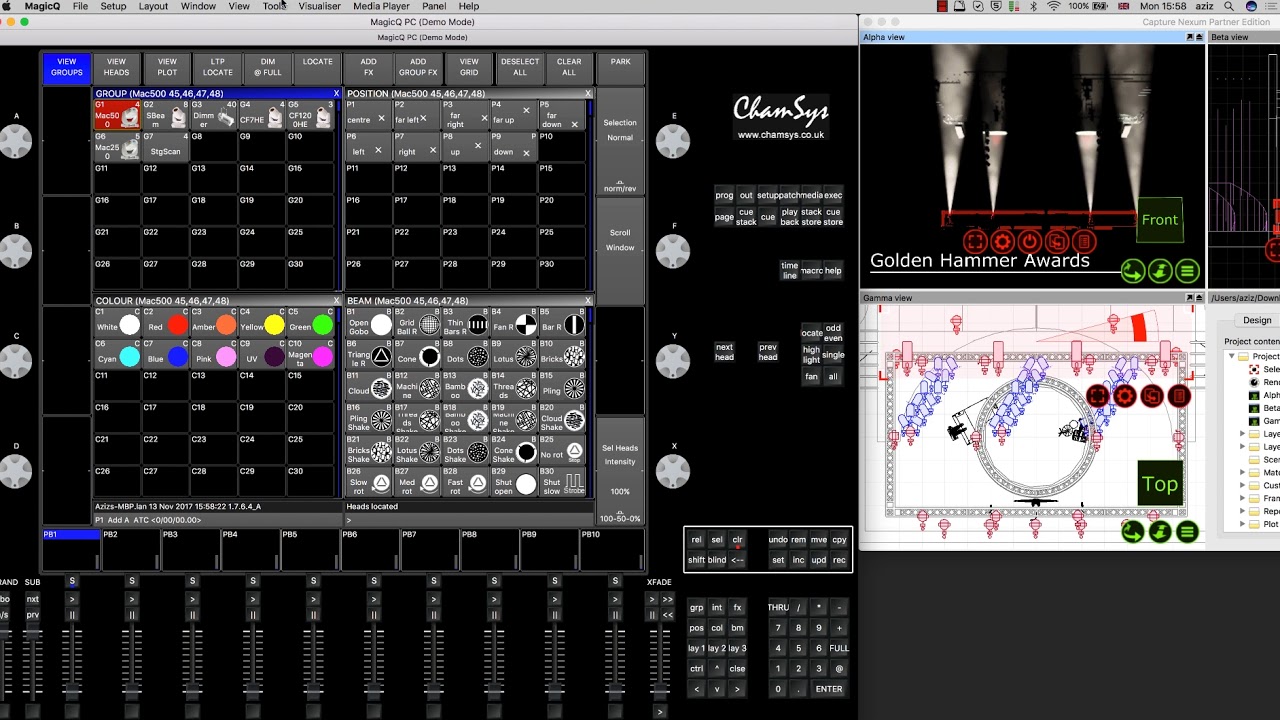Toggle odd even head selection
The height and width of the screenshot is (720, 1280).
pyautogui.click(x=833, y=333)
